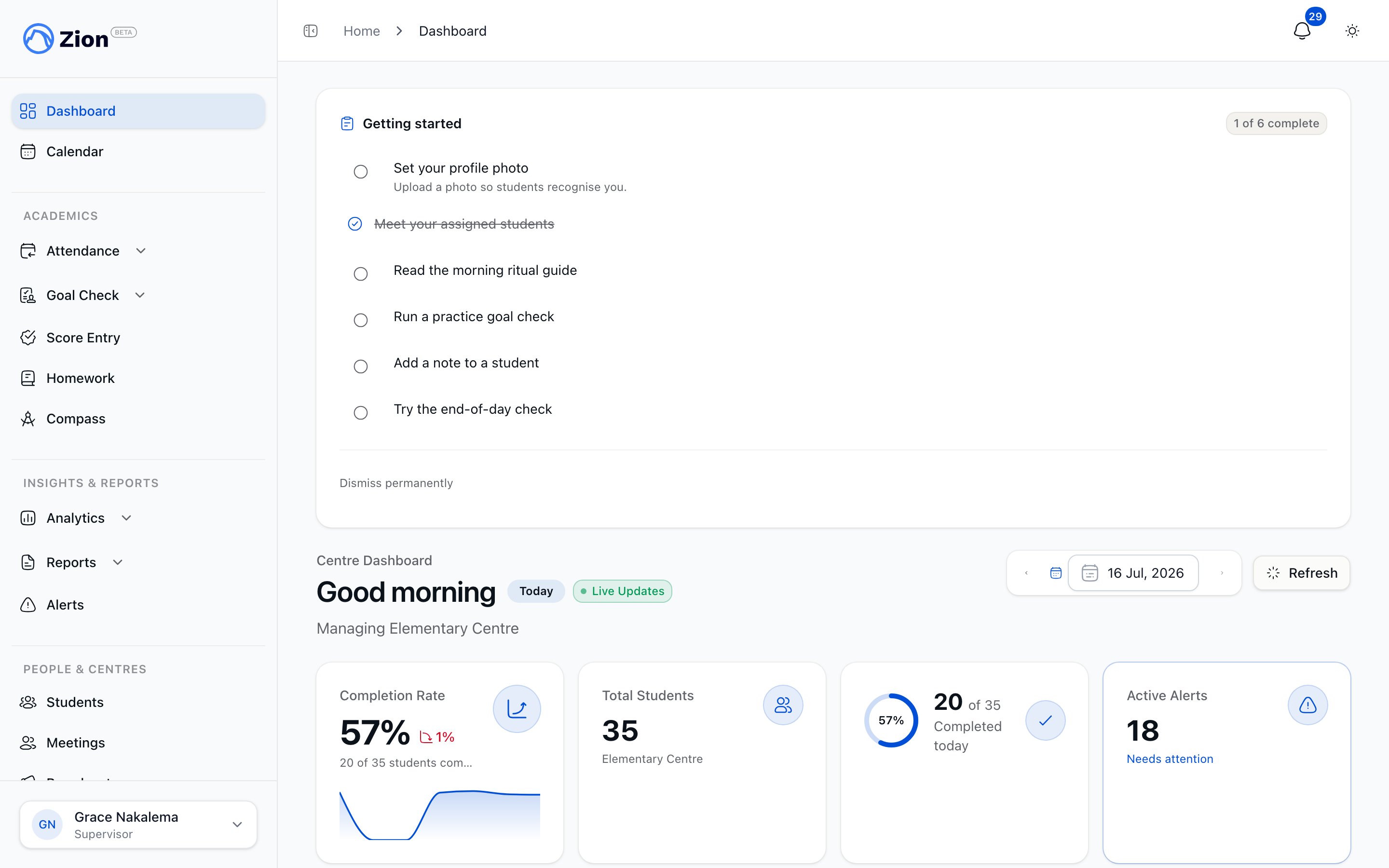Click the BETA label next to Zion

(123, 32)
